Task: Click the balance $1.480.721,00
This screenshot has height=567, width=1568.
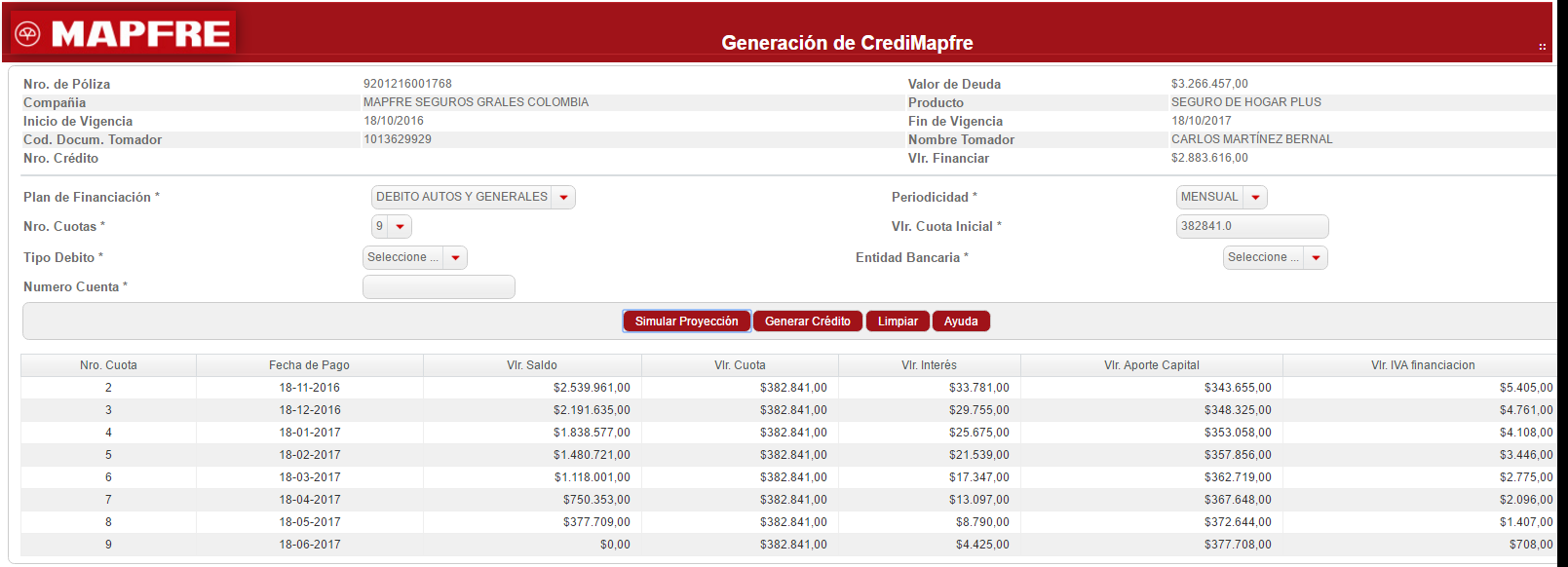Action: (592, 455)
